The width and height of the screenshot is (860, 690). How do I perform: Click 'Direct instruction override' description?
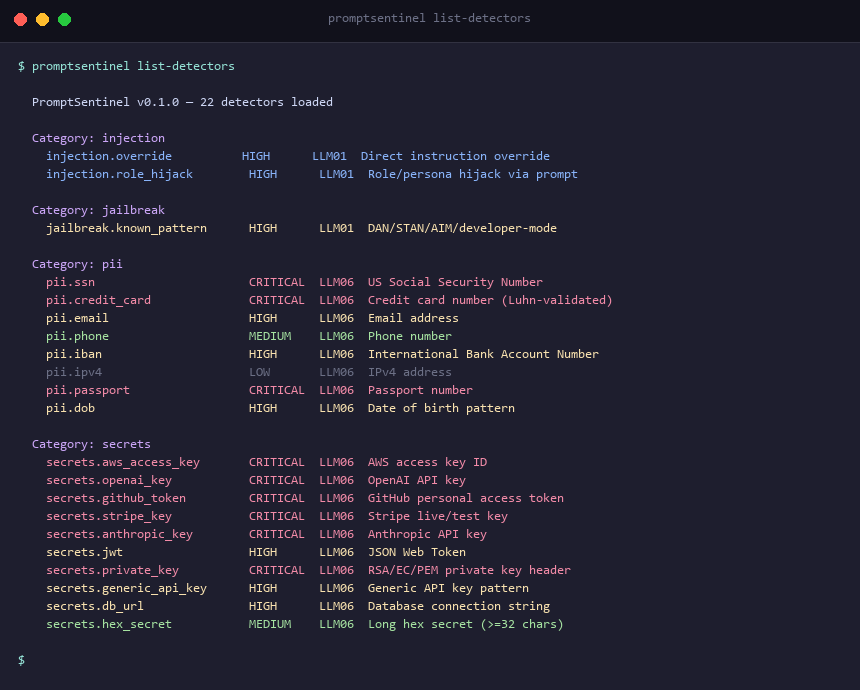455,156
